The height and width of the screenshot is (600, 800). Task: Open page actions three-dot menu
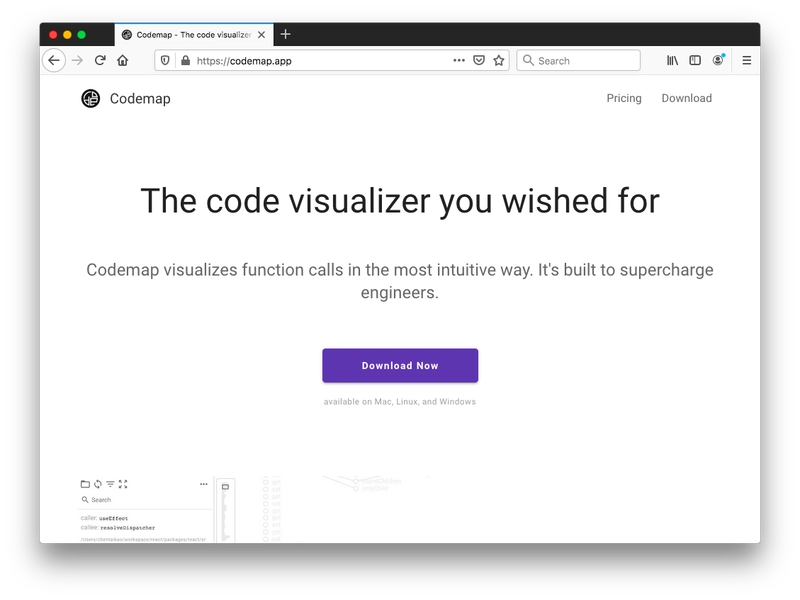click(459, 60)
